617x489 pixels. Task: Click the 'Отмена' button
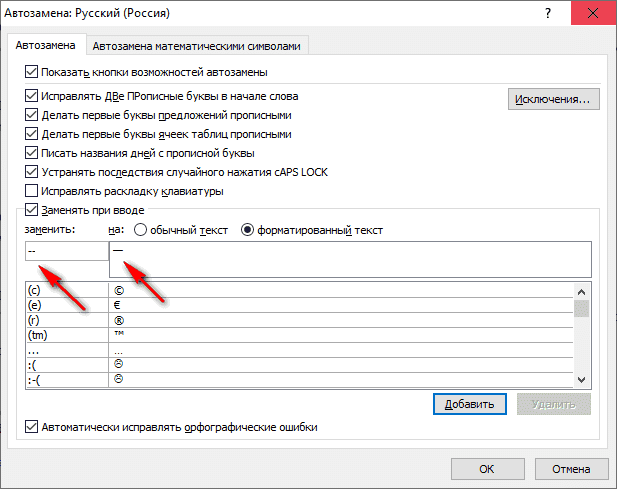click(x=570, y=467)
